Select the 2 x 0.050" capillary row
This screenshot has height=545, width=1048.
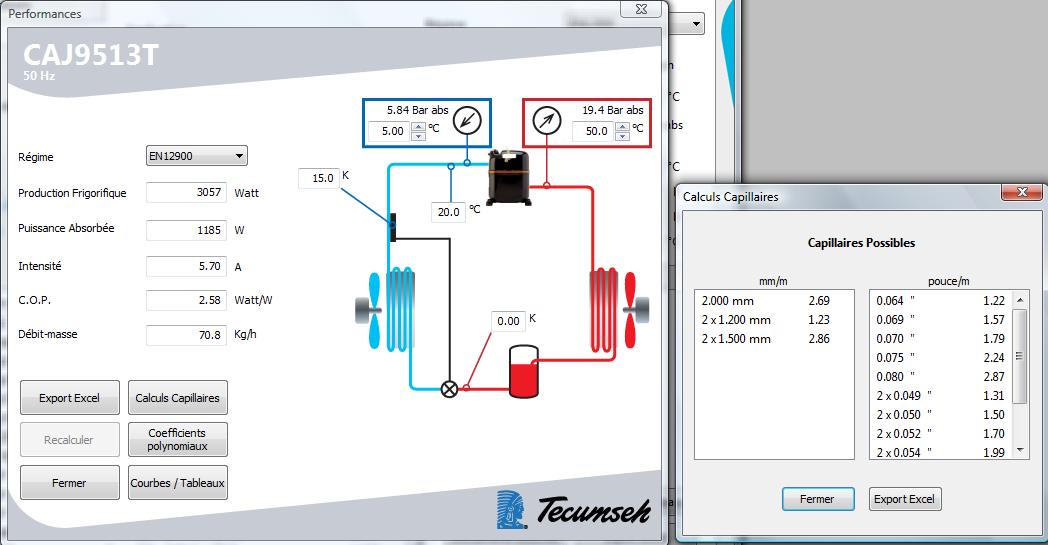tap(941, 415)
